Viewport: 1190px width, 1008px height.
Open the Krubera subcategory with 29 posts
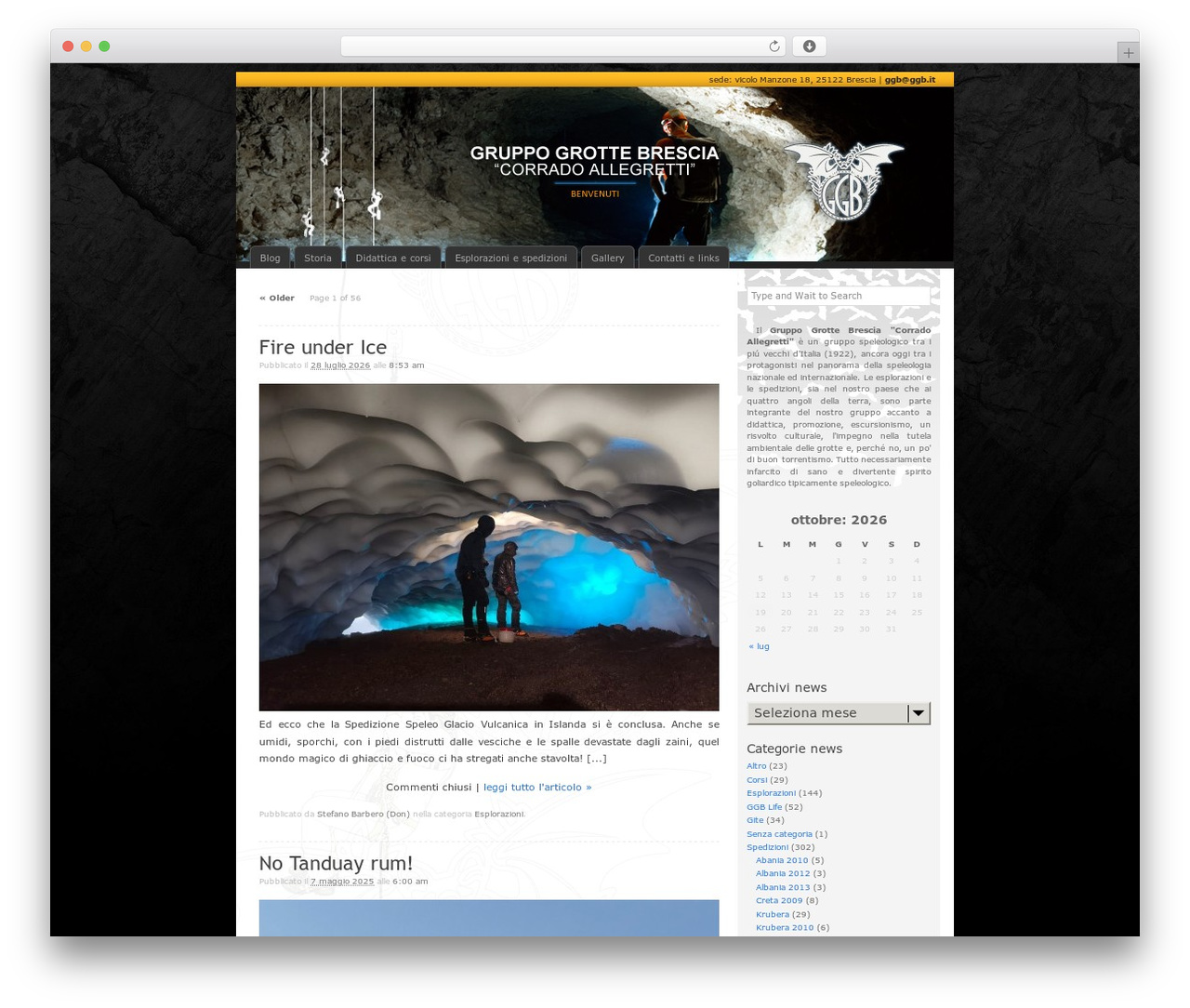coord(773,914)
